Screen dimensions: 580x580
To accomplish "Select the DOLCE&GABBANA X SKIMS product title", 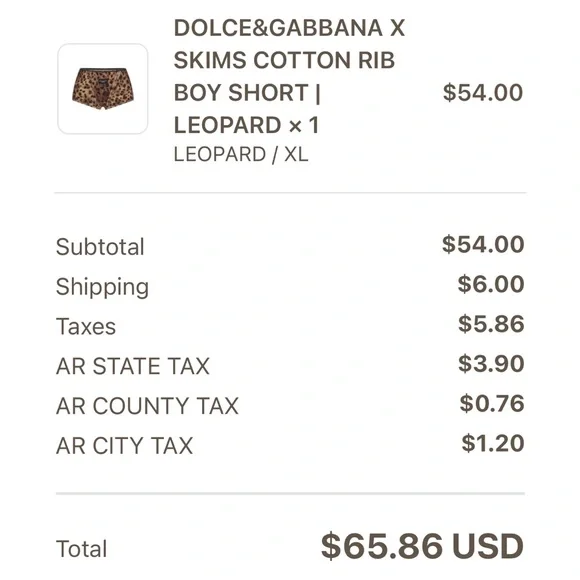I will pos(290,76).
